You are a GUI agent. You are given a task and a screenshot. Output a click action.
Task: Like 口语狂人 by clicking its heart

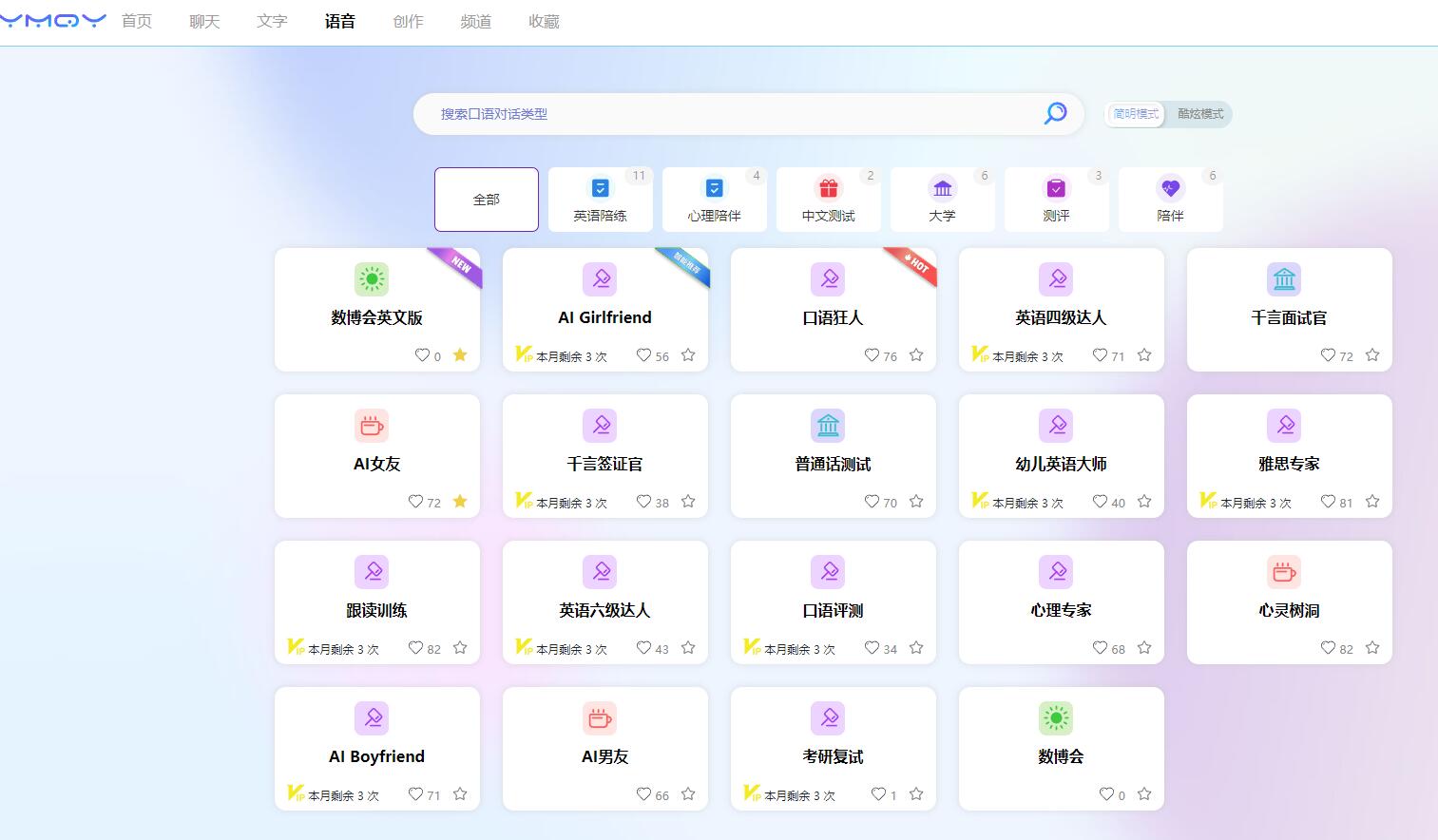coord(872,354)
